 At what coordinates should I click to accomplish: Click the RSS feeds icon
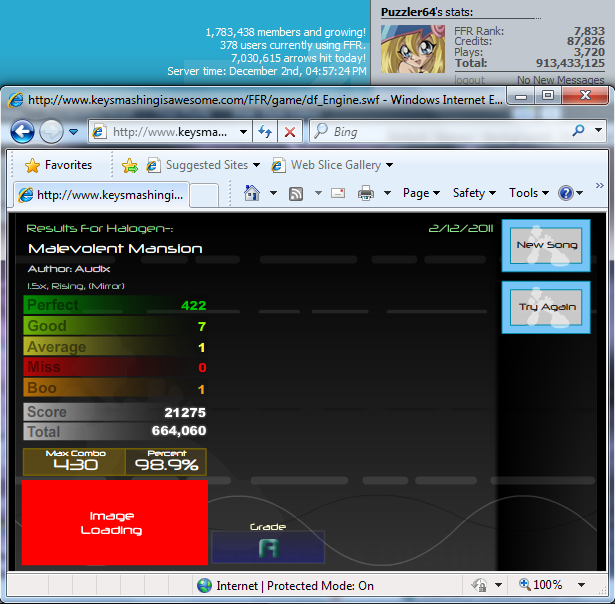click(296, 193)
